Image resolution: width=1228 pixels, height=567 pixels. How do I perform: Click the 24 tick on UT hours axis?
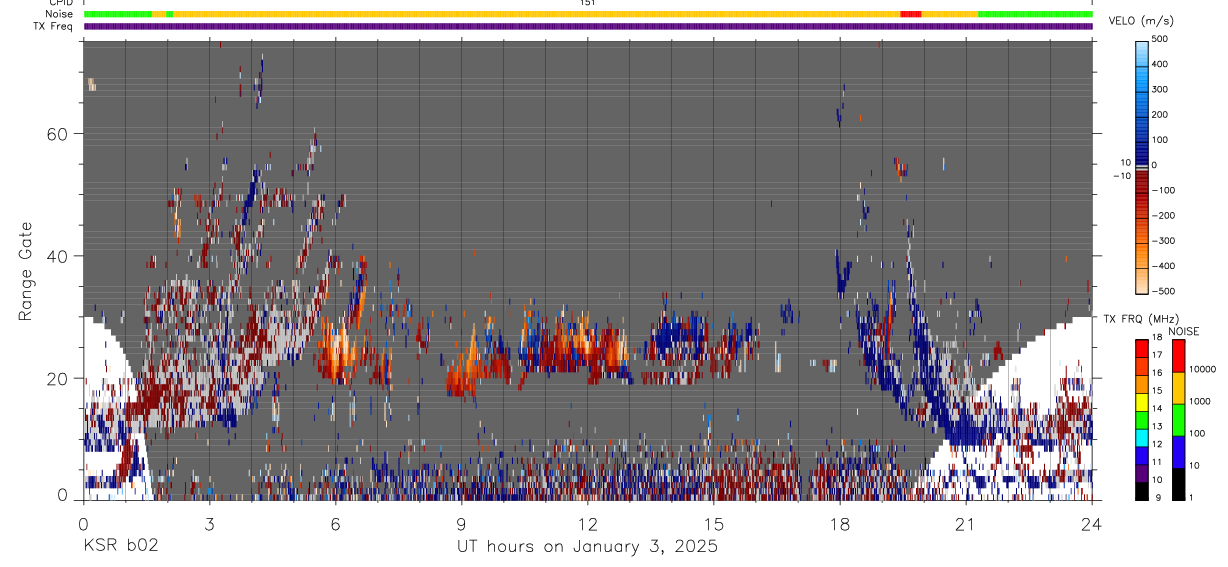point(1092,524)
